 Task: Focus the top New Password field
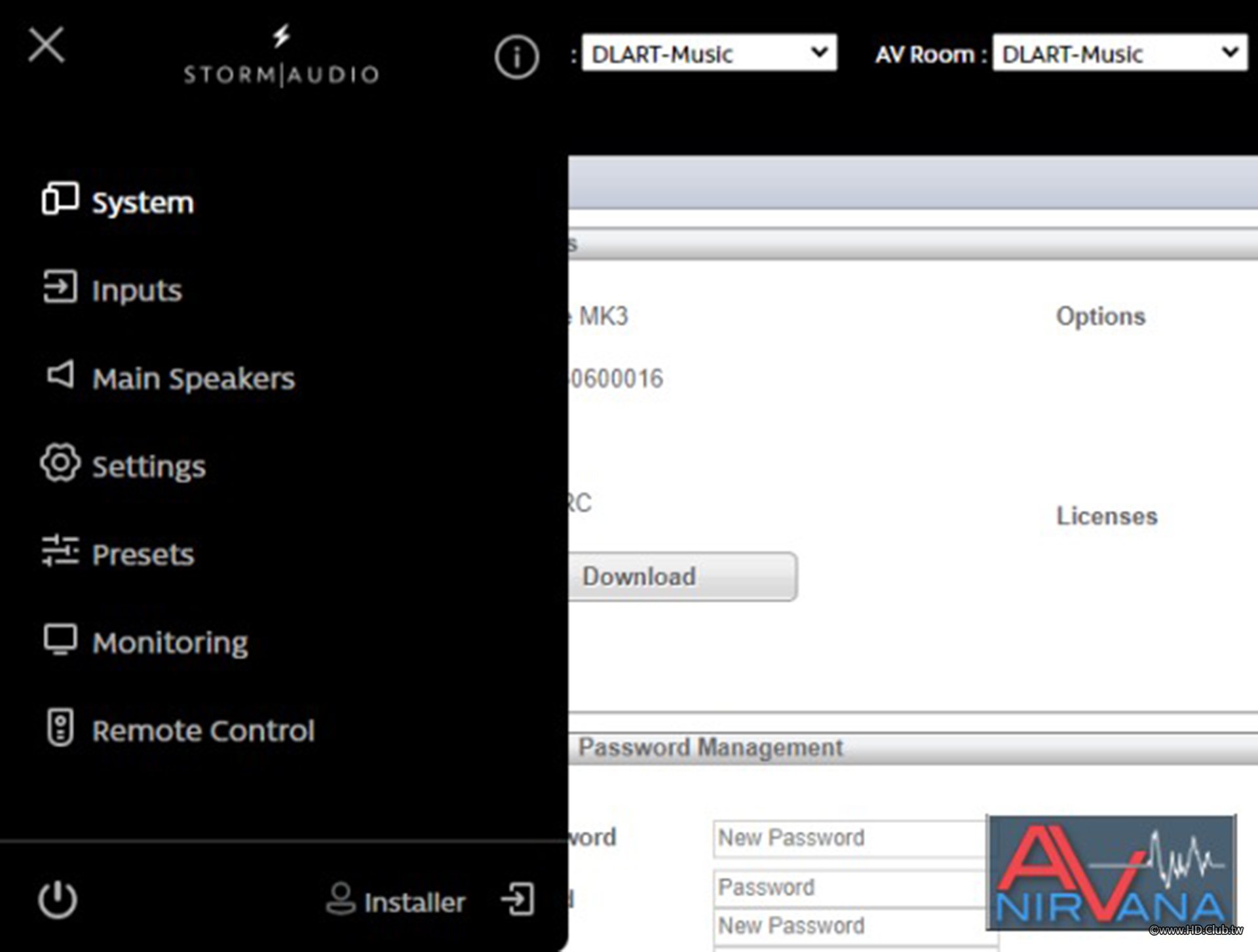coord(850,838)
